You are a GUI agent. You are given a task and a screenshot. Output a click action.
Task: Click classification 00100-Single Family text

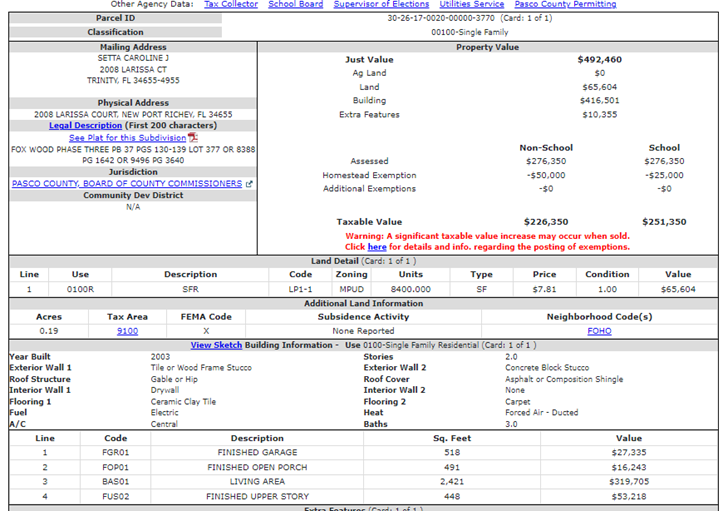470,32
